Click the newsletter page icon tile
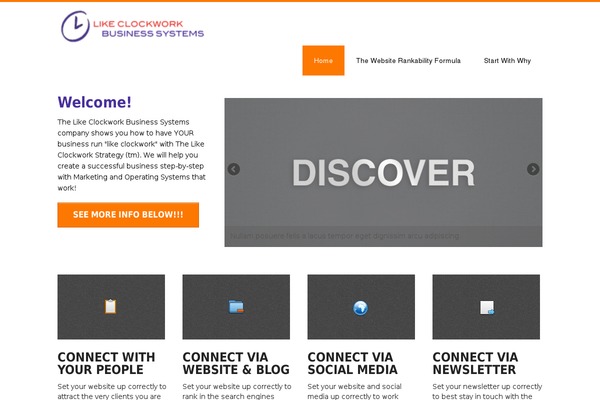Image resolution: width=600 pixels, height=400 pixels. 486,307
